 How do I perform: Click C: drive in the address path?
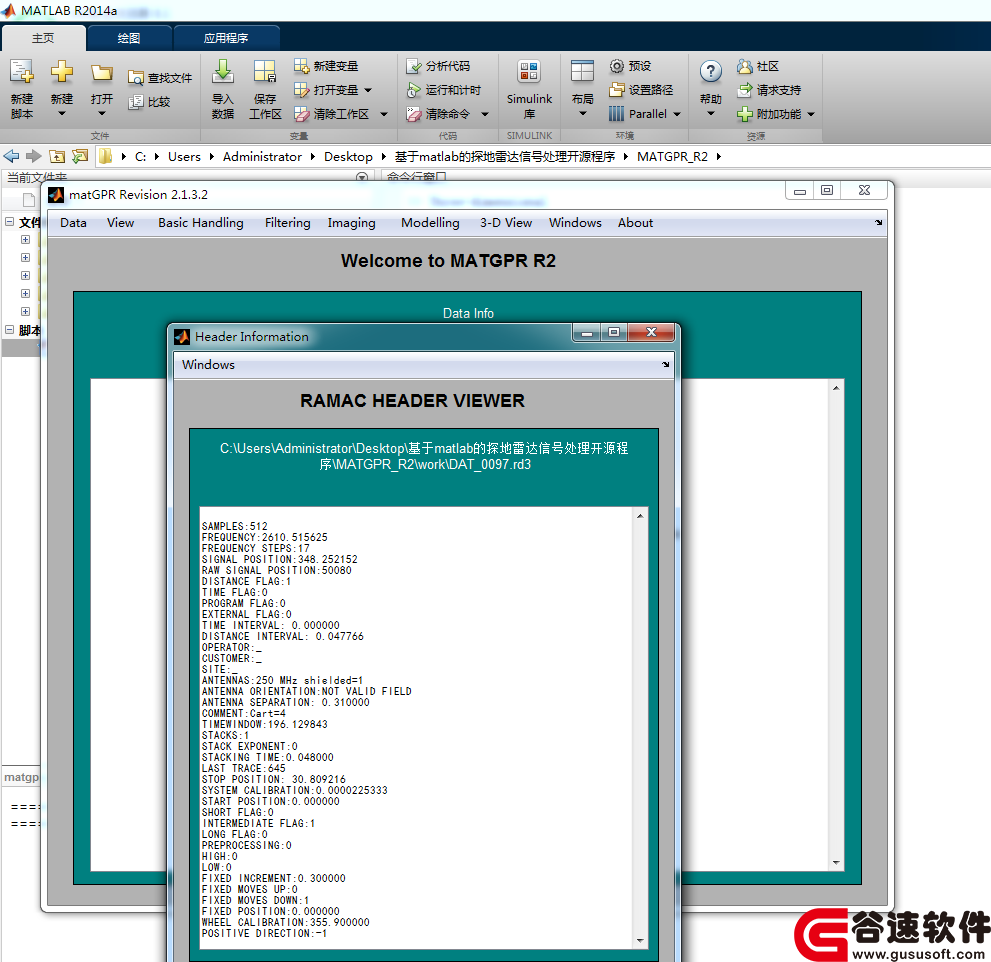[x=140, y=156]
